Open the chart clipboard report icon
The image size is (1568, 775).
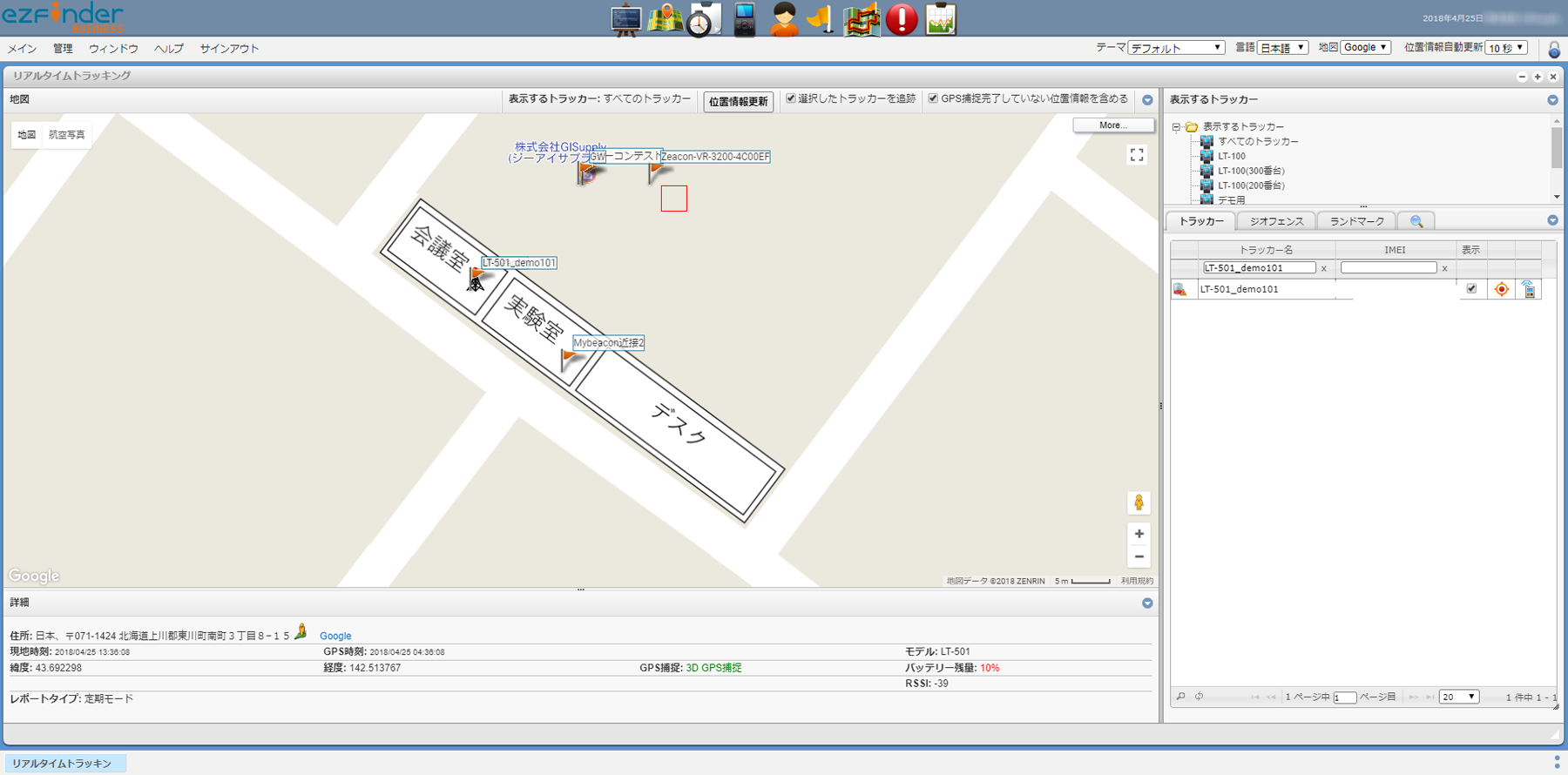pyautogui.click(x=941, y=19)
